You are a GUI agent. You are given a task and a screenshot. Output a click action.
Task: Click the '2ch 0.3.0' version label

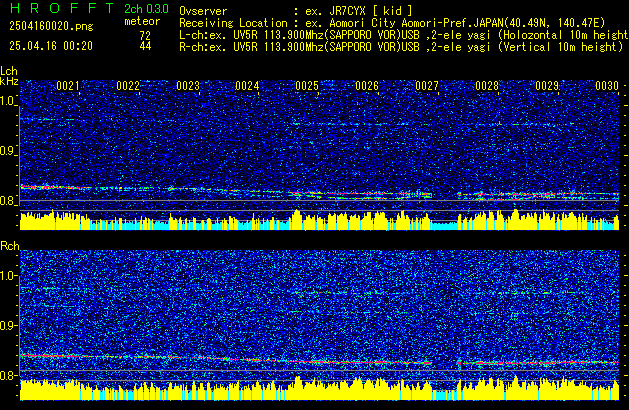point(146,9)
